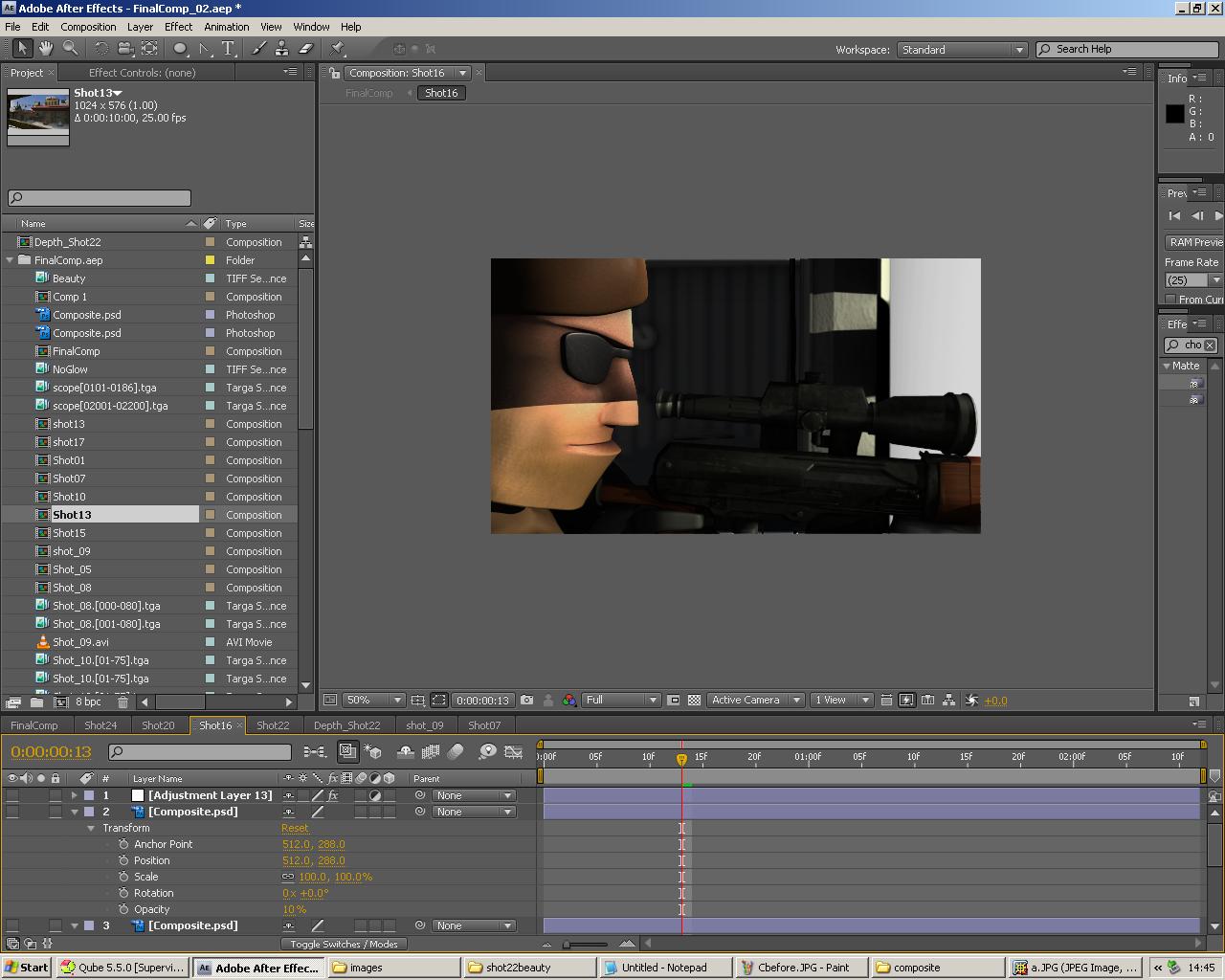Select the Clone Stamp tool

click(x=281, y=48)
